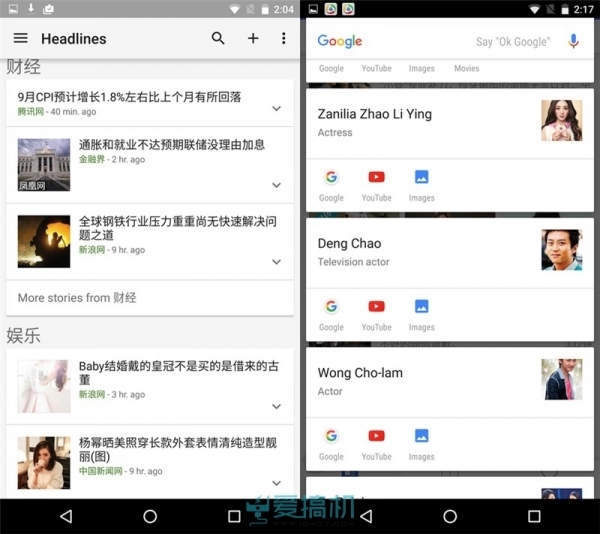The image size is (600, 534).
Task: Tap the Google logo in search bar
Action: (339, 41)
